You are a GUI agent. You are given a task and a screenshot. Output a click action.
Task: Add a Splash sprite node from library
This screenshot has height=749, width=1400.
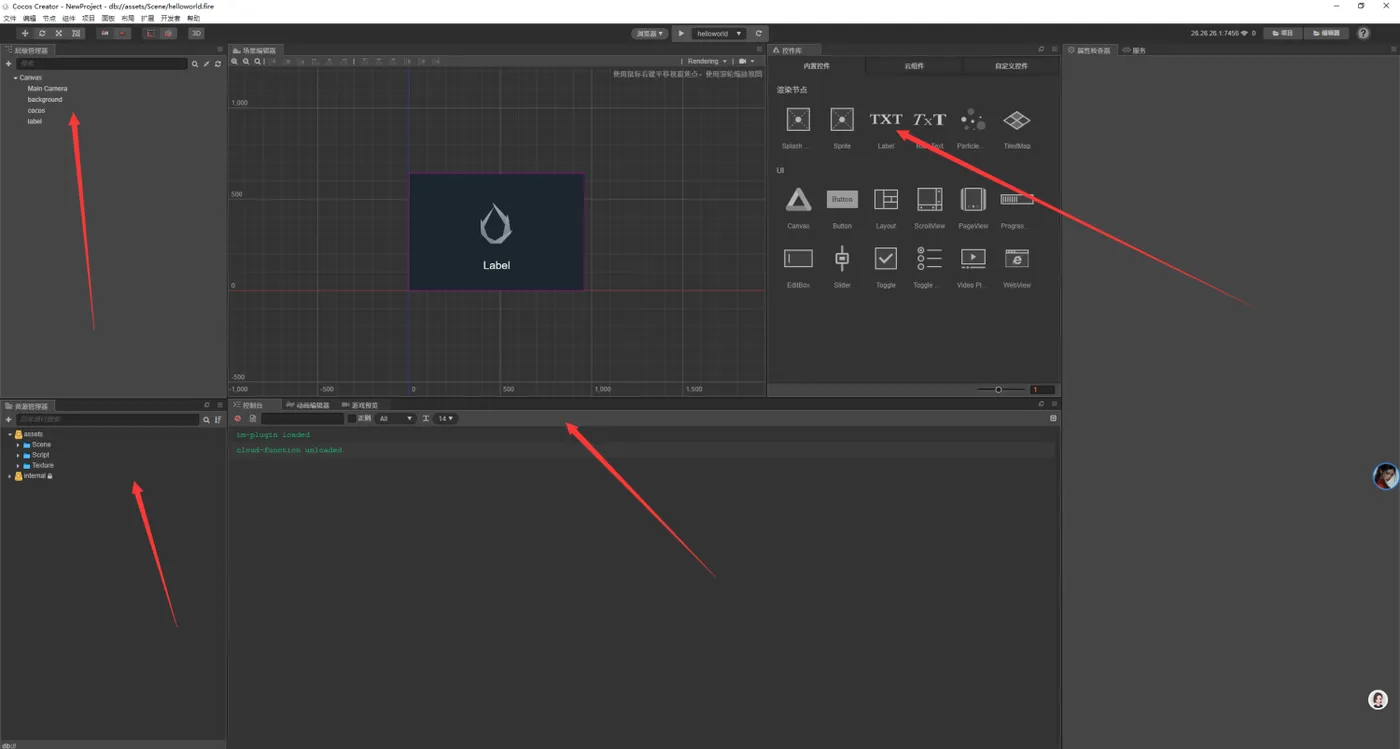tap(798, 120)
